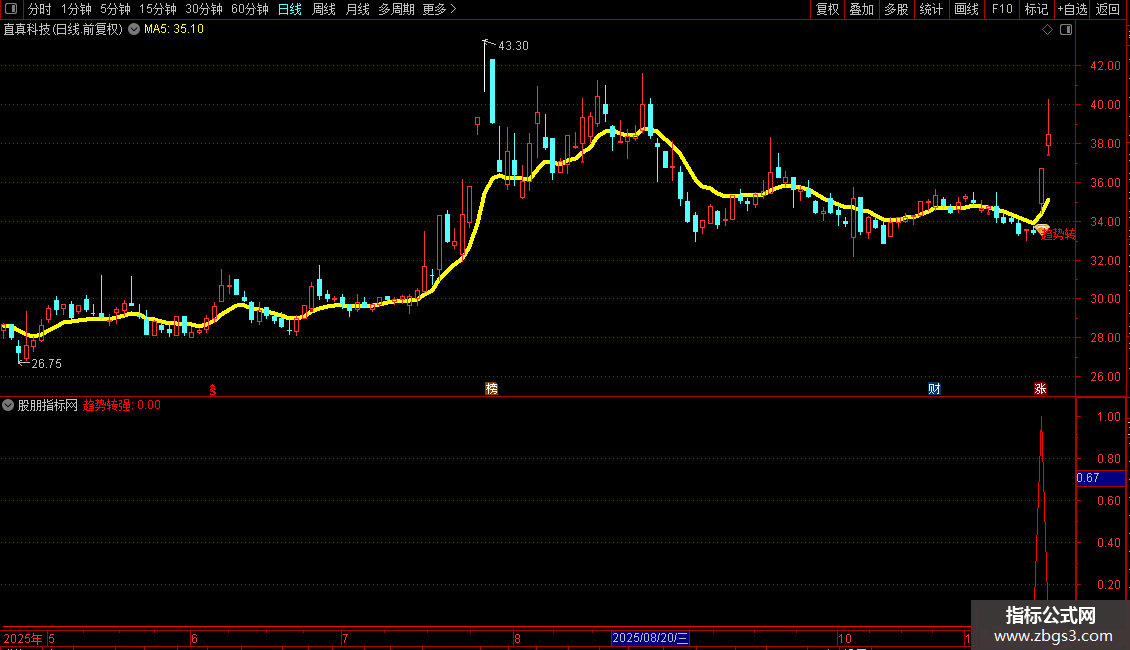Screen dimensions: 1130x650
Task: Click the month 10 timeline marker
Action: (845, 638)
